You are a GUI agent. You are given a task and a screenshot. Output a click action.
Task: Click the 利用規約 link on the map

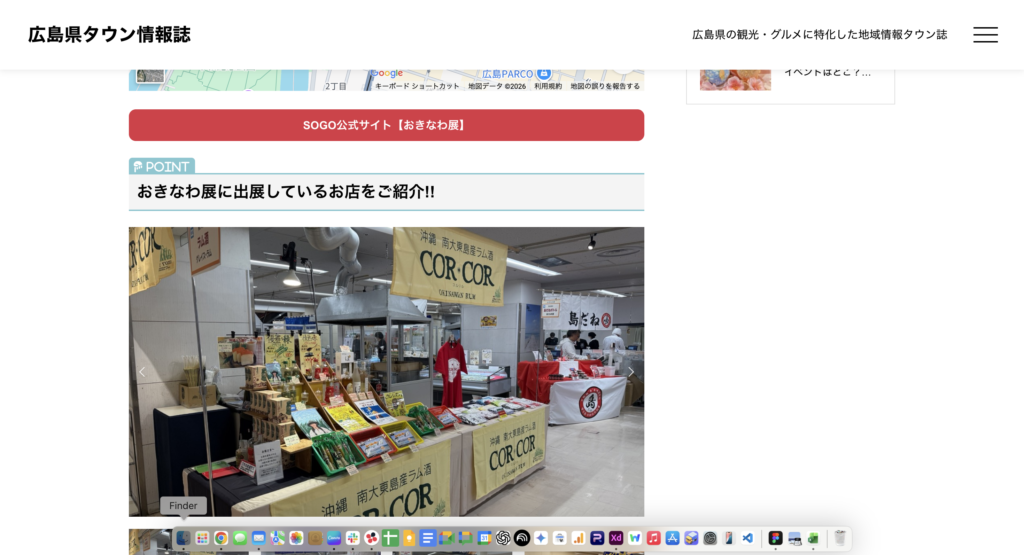coord(547,86)
